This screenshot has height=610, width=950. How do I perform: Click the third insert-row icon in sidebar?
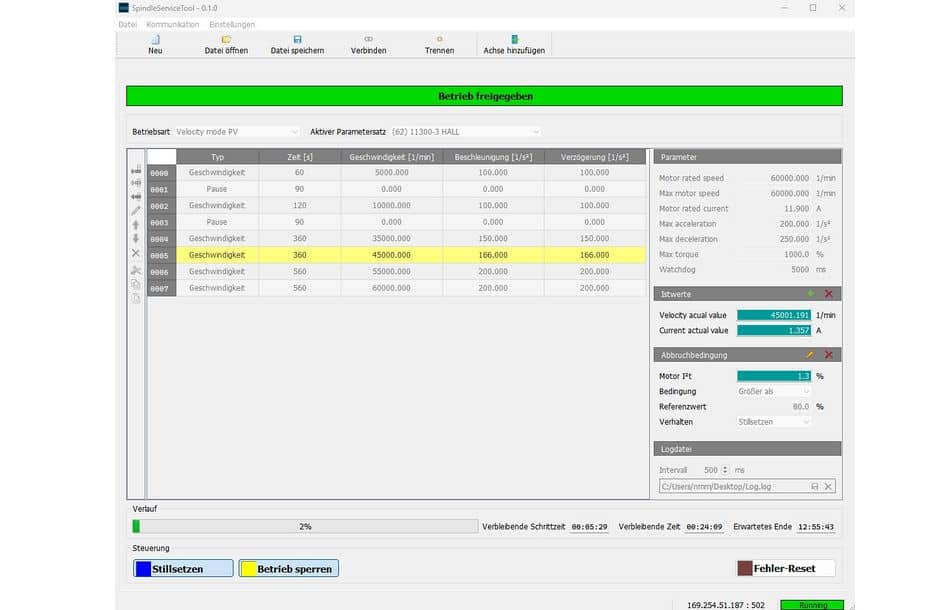coord(136,197)
